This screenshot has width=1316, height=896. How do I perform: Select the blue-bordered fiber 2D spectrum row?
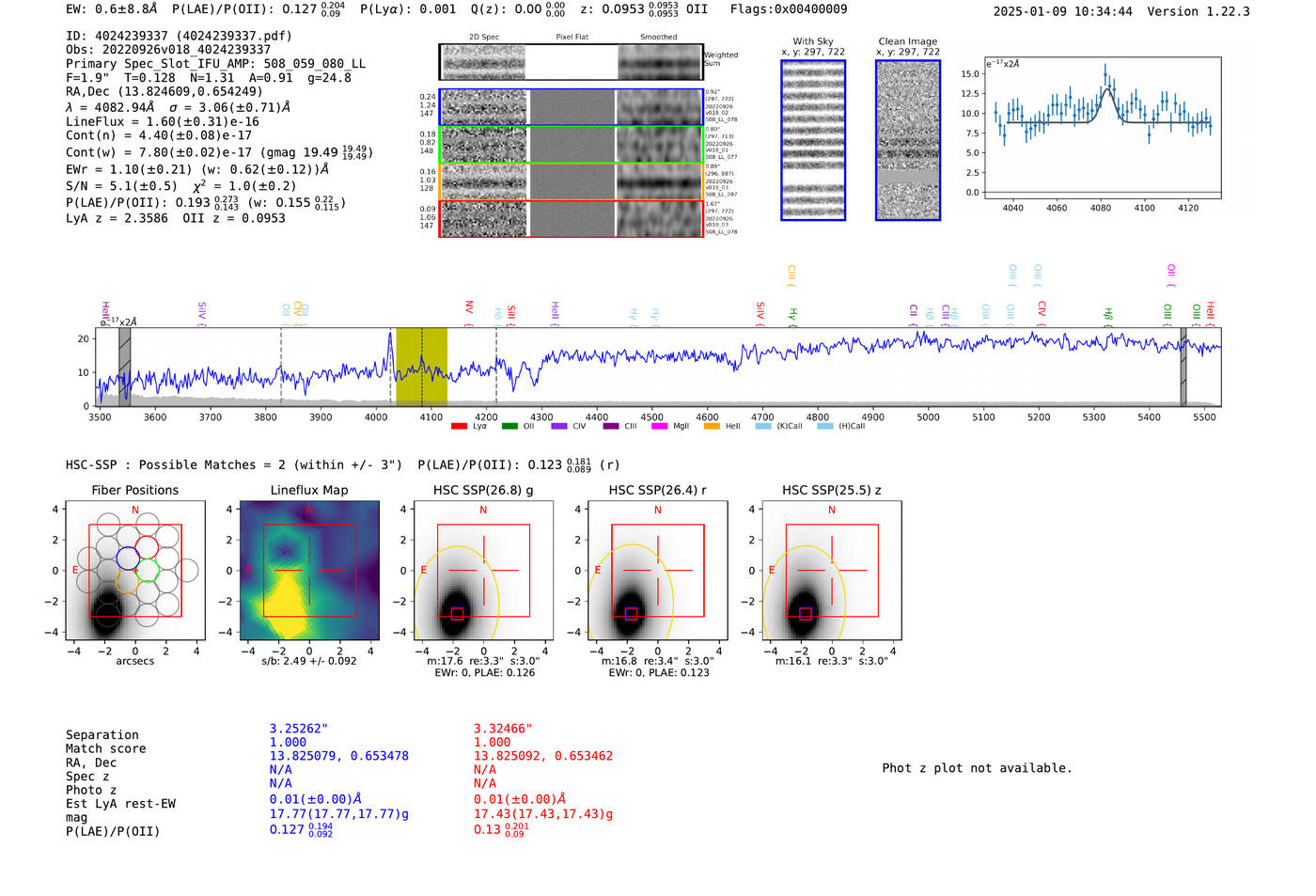point(571,107)
